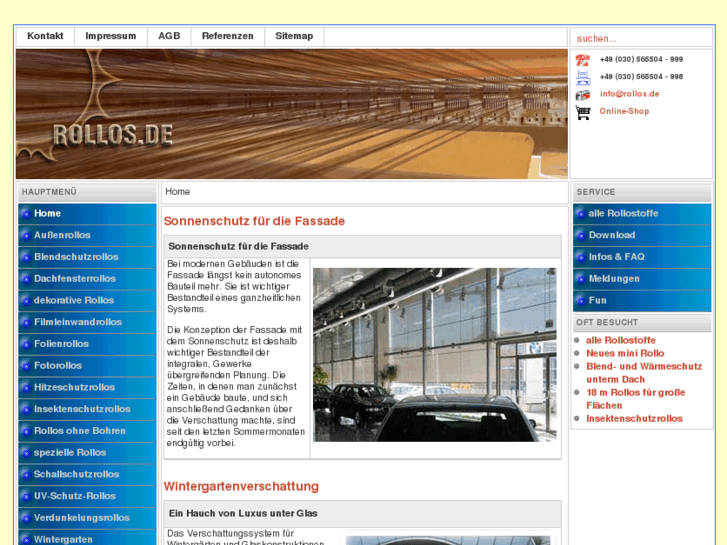
Task: Click the bullet icon beside Download
Action: (580, 236)
